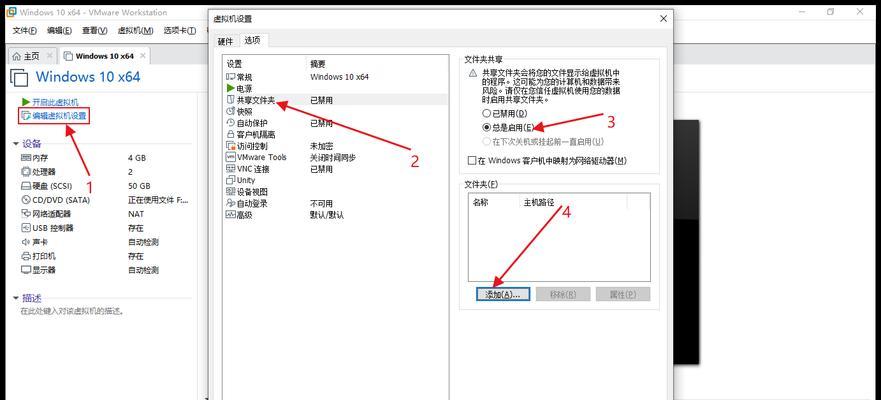Open the 文件(F) menu
881x400 pixels.
click(x=25, y=30)
